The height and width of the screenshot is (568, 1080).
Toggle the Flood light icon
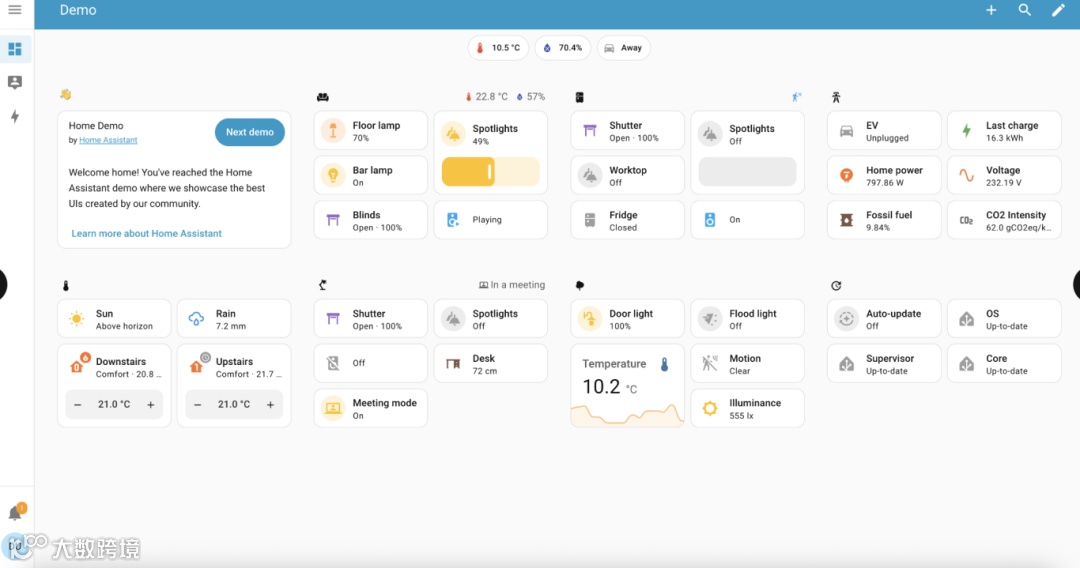[x=709, y=319]
